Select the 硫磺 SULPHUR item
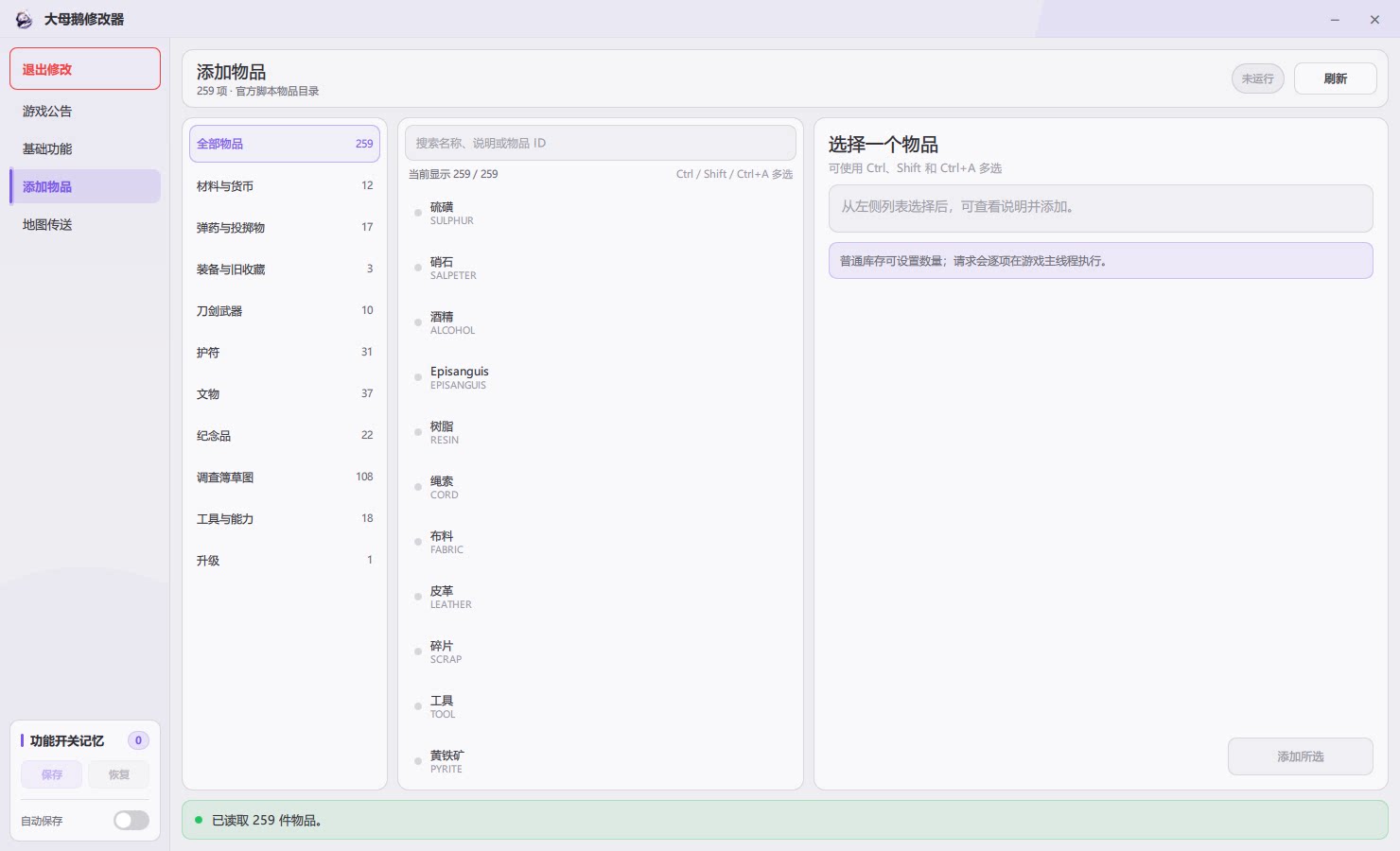Screen dimensions: 1400x851 (x=601, y=213)
